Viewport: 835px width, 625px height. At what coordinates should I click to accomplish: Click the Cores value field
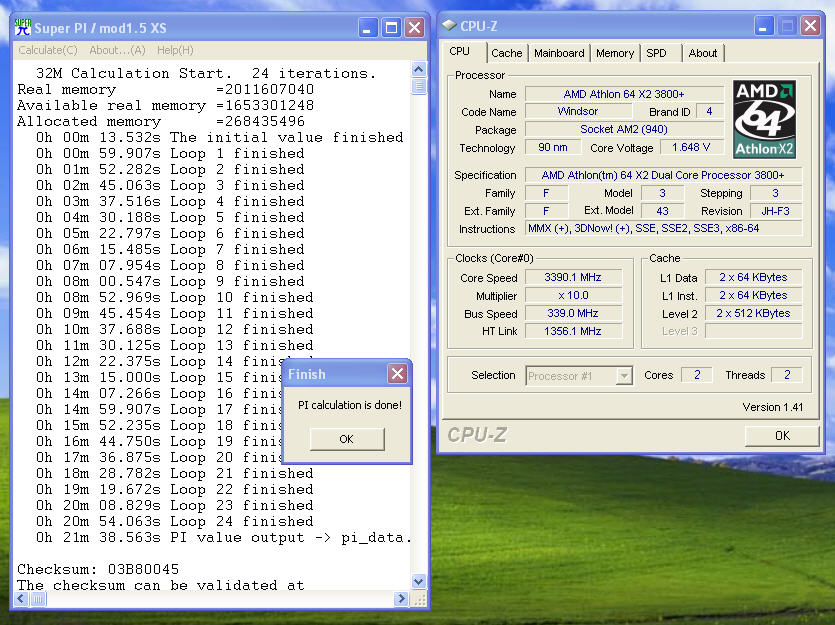697,375
